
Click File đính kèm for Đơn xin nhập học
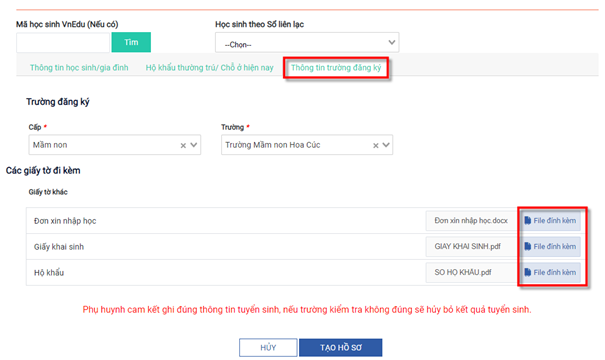(550, 221)
